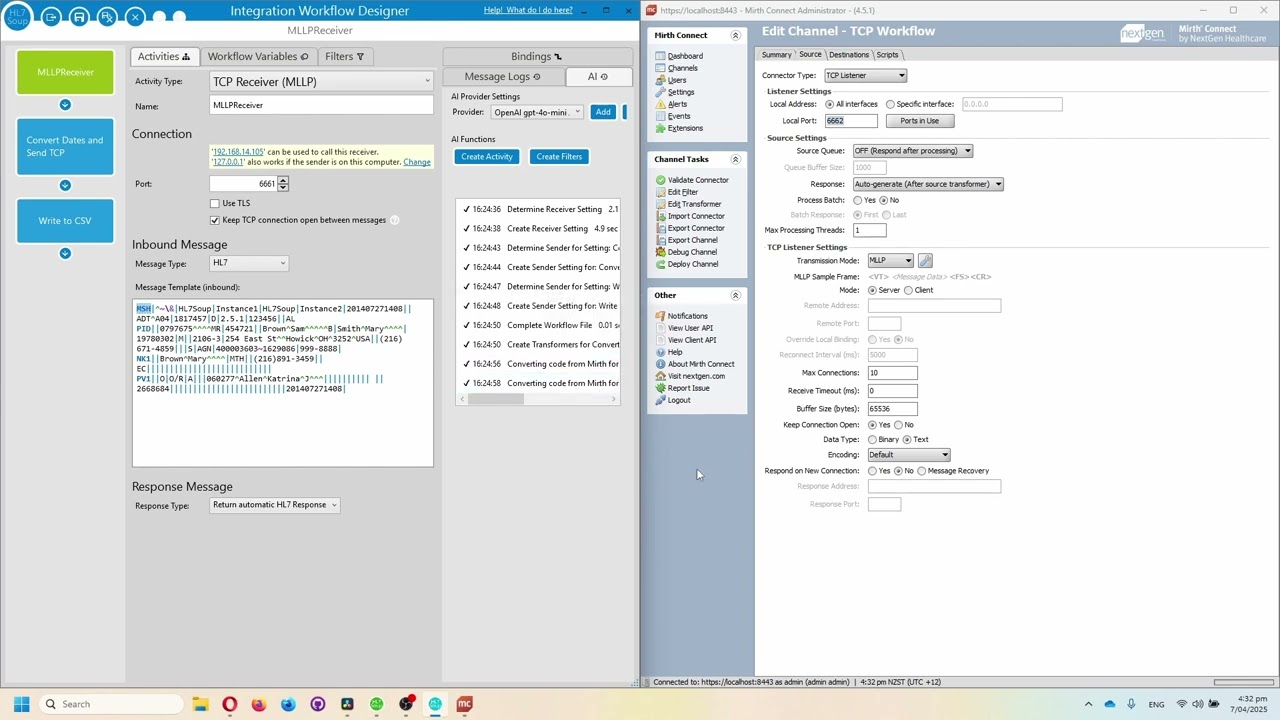The width and height of the screenshot is (1280, 720).
Task: Click the Notifications item in the Other panel
Action: [687, 316]
